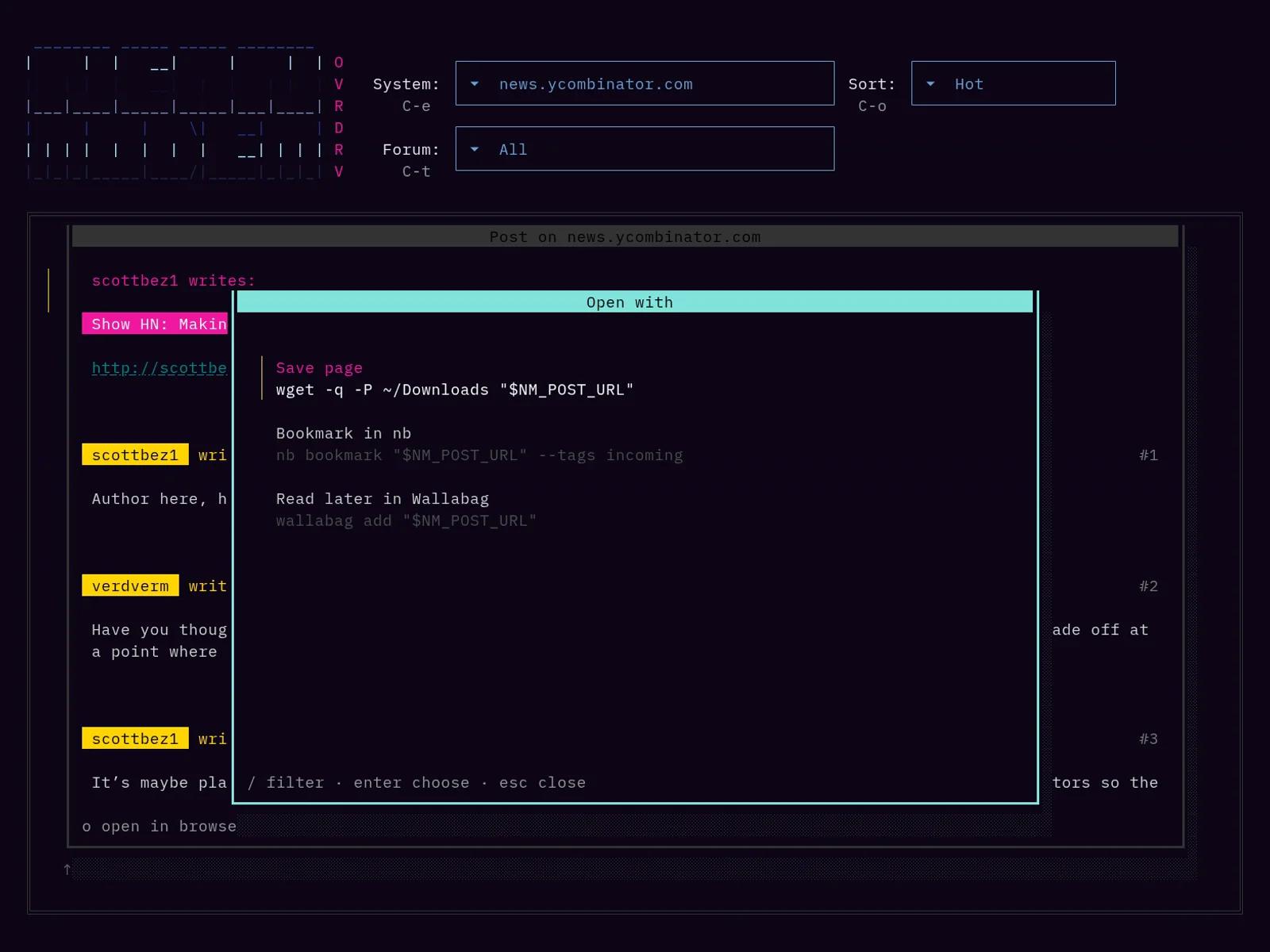Click the o open in browse hint

tap(160, 827)
